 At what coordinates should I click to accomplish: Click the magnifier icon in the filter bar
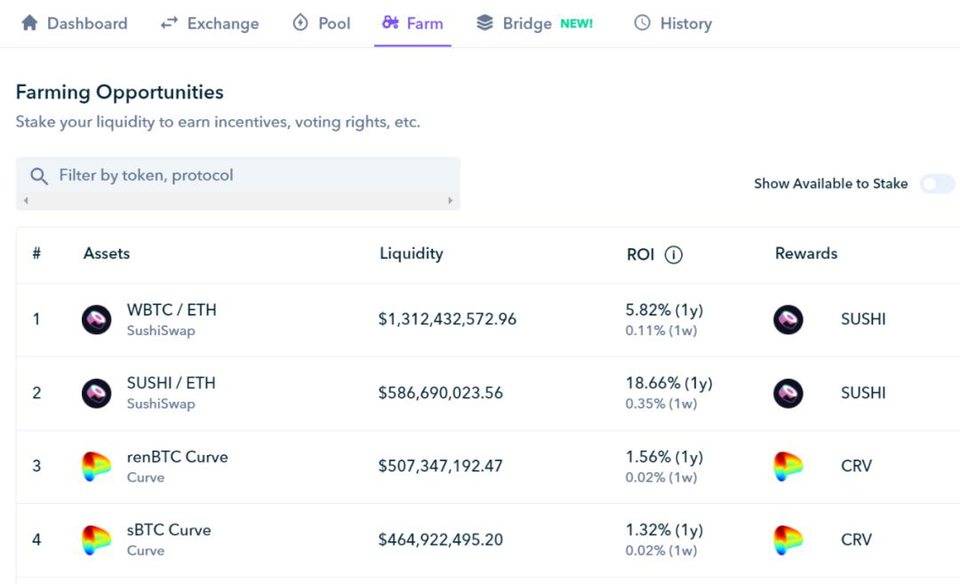39,175
